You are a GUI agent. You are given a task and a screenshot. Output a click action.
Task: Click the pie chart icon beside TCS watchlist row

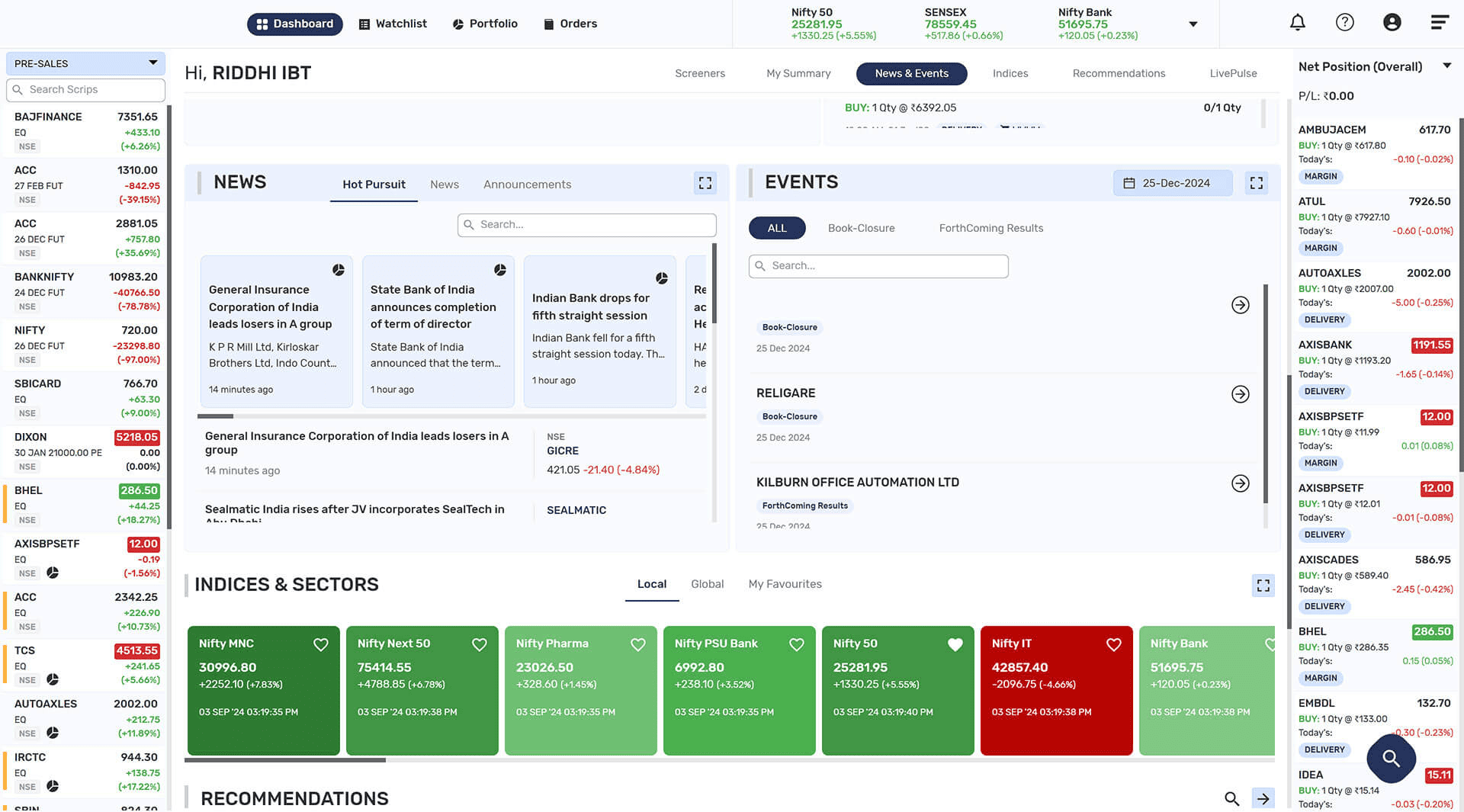pyautogui.click(x=53, y=679)
